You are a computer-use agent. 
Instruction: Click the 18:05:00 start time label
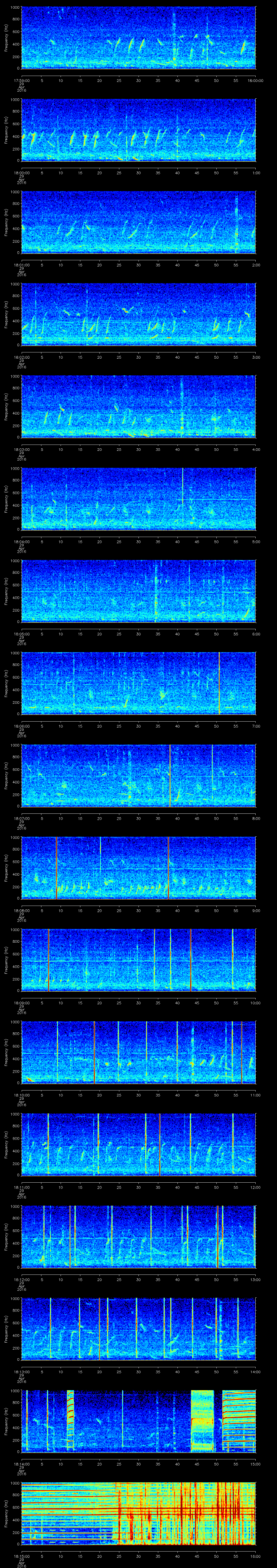(x=22, y=634)
